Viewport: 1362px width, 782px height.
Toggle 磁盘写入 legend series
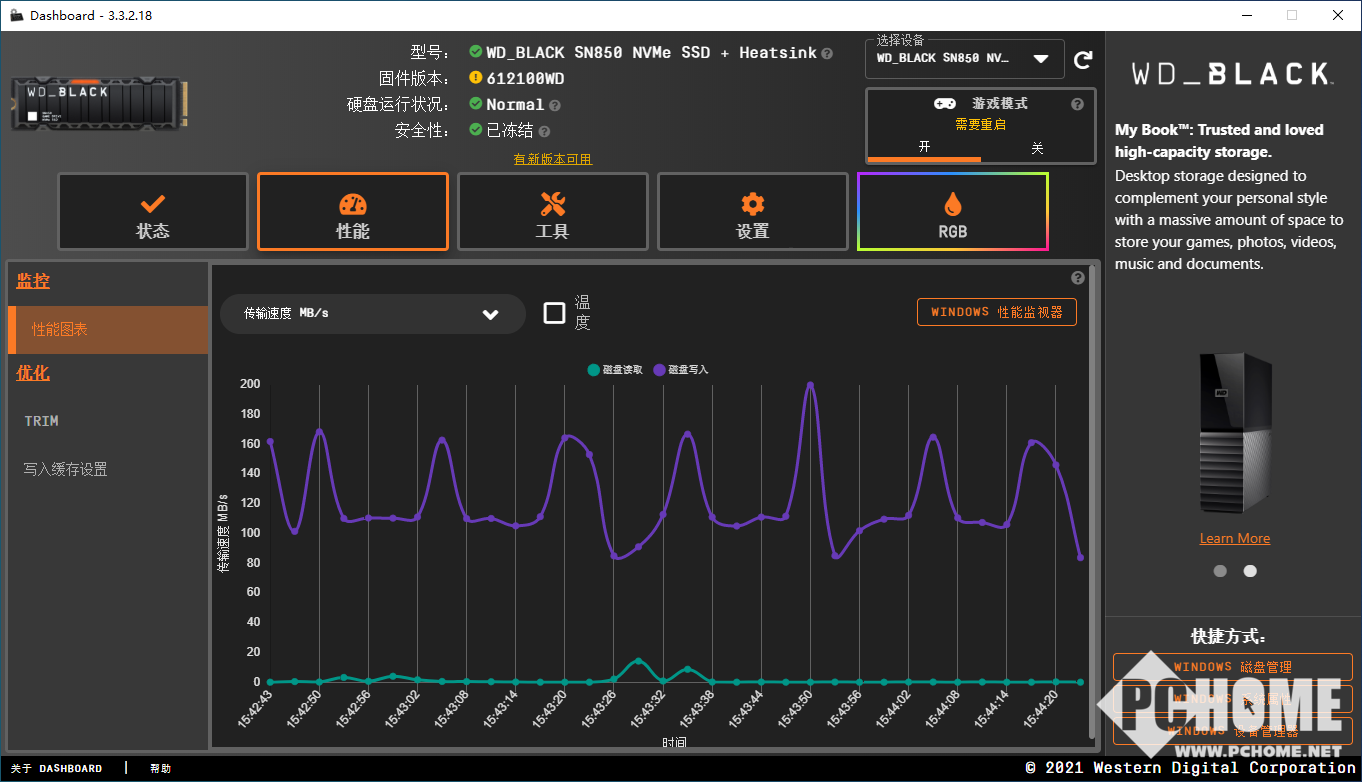(x=681, y=370)
